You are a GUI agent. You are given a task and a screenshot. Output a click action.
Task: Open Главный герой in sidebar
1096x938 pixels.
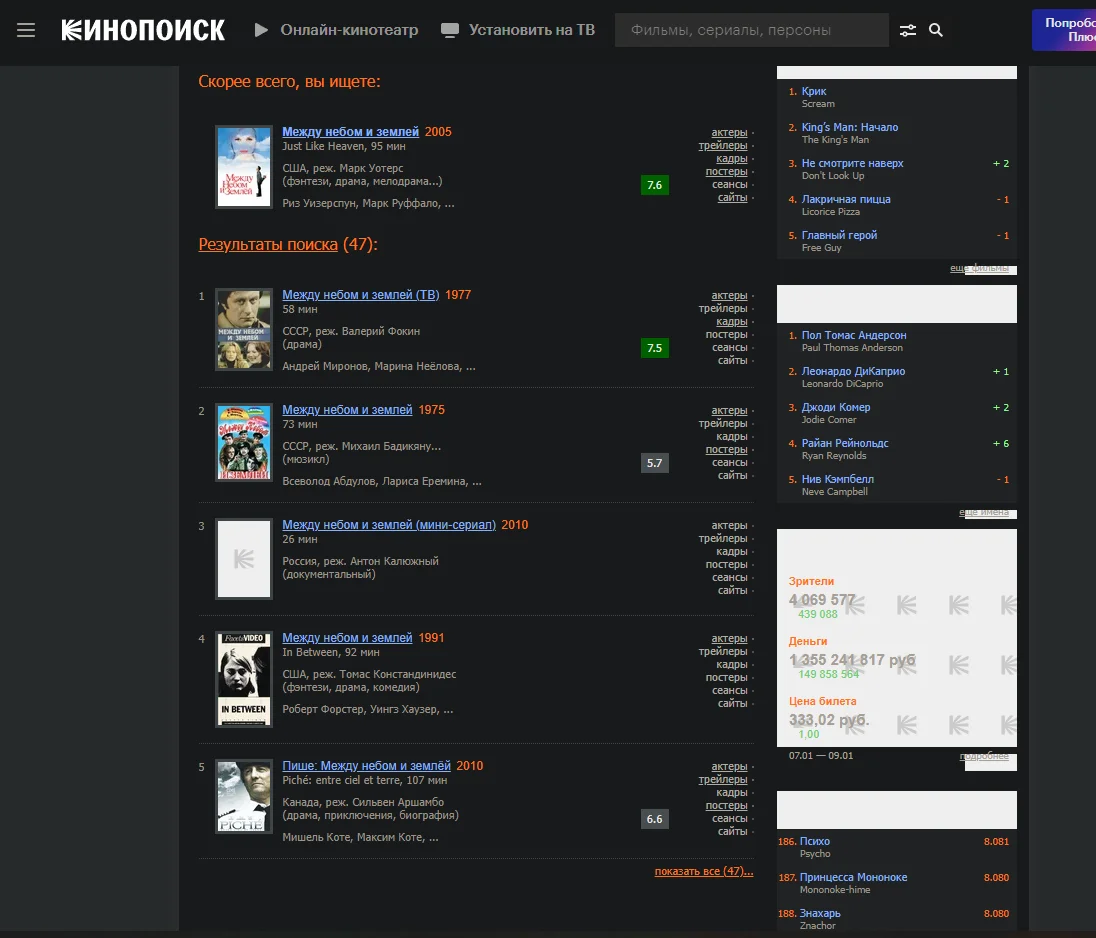[839, 235]
